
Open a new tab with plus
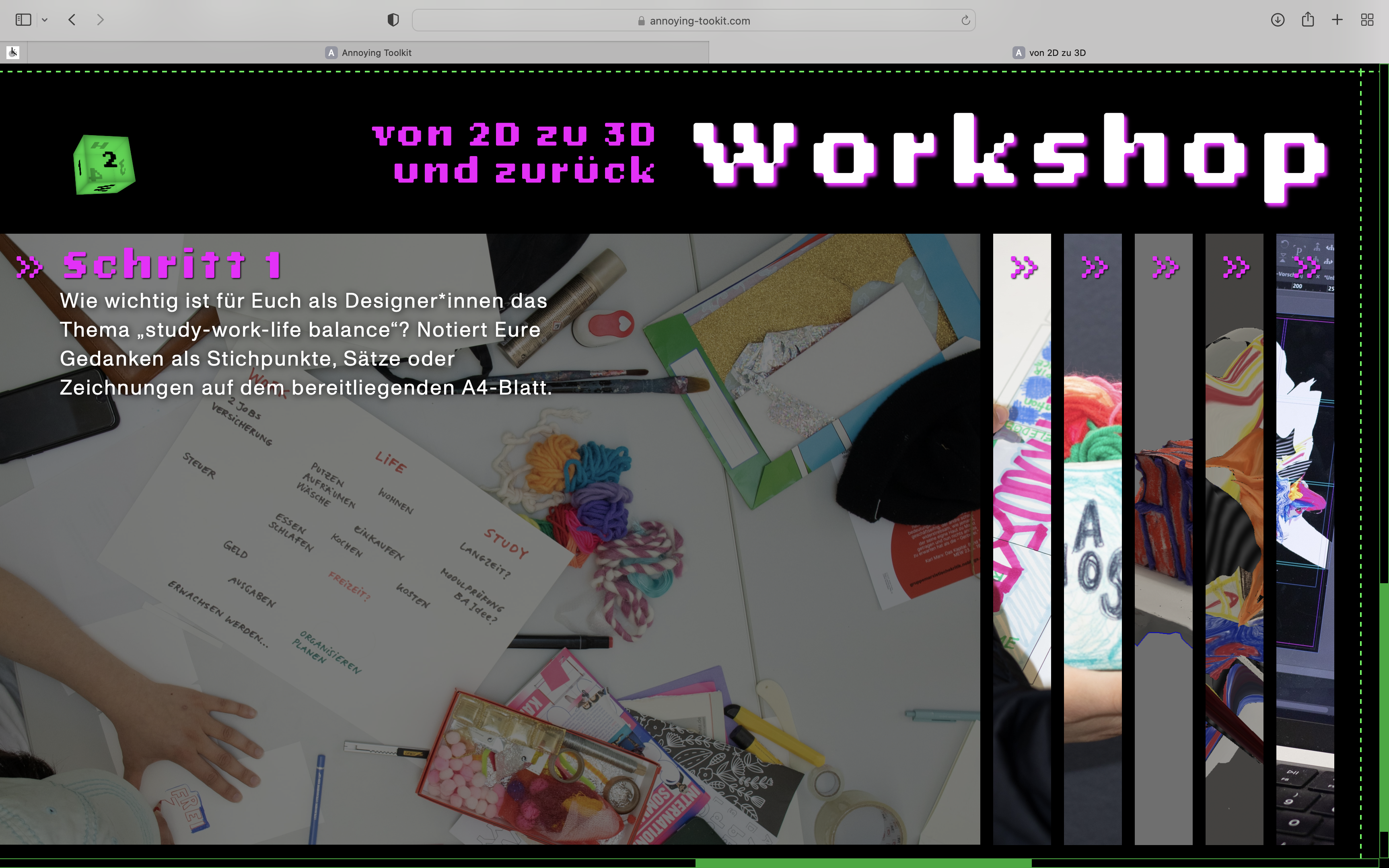1338,20
